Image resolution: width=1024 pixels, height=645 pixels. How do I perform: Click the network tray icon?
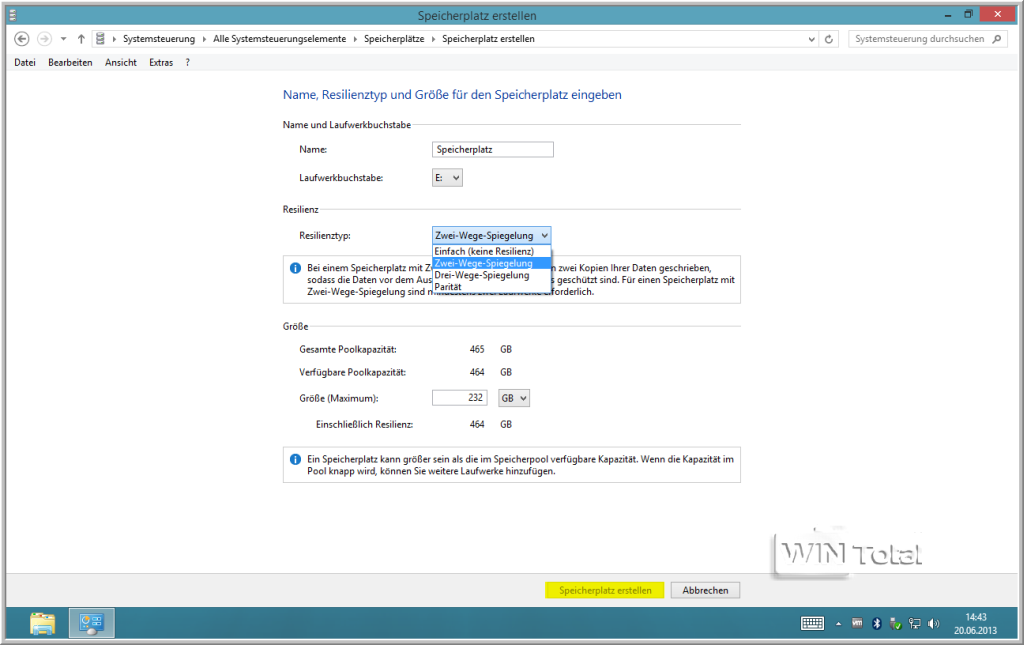[x=915, y=623]
